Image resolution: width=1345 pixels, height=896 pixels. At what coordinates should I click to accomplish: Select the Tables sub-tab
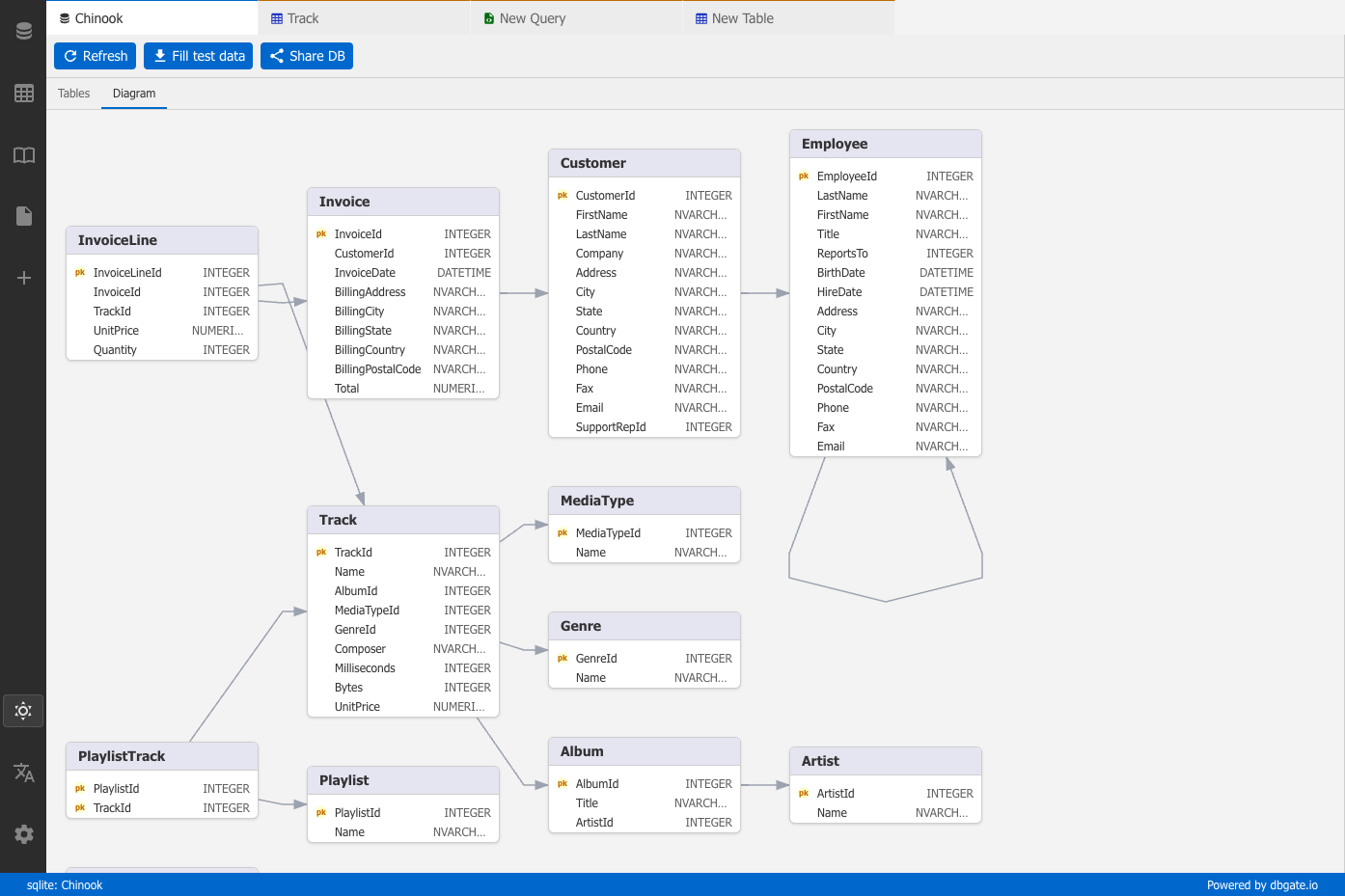(73, 94)
